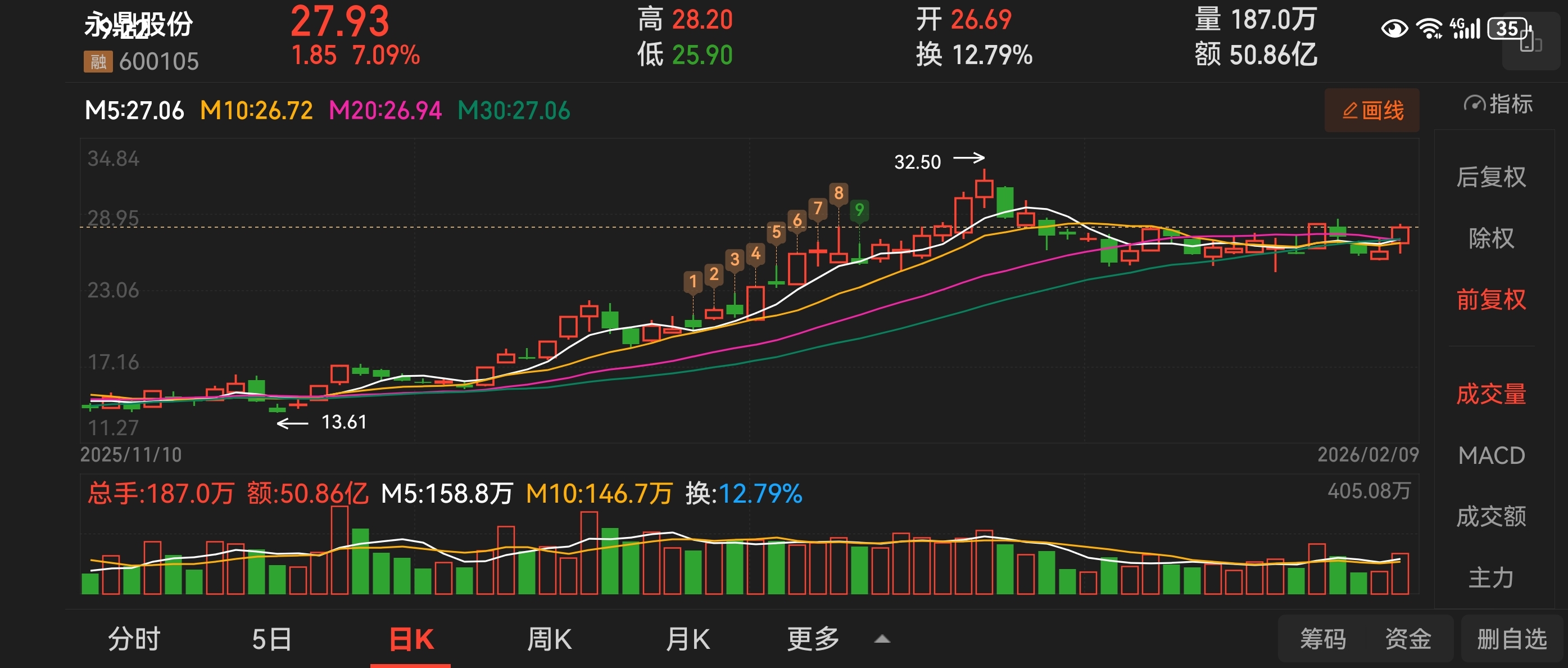
Task: Click the screen rotation icon at top right
Action: pos(1530,43)
